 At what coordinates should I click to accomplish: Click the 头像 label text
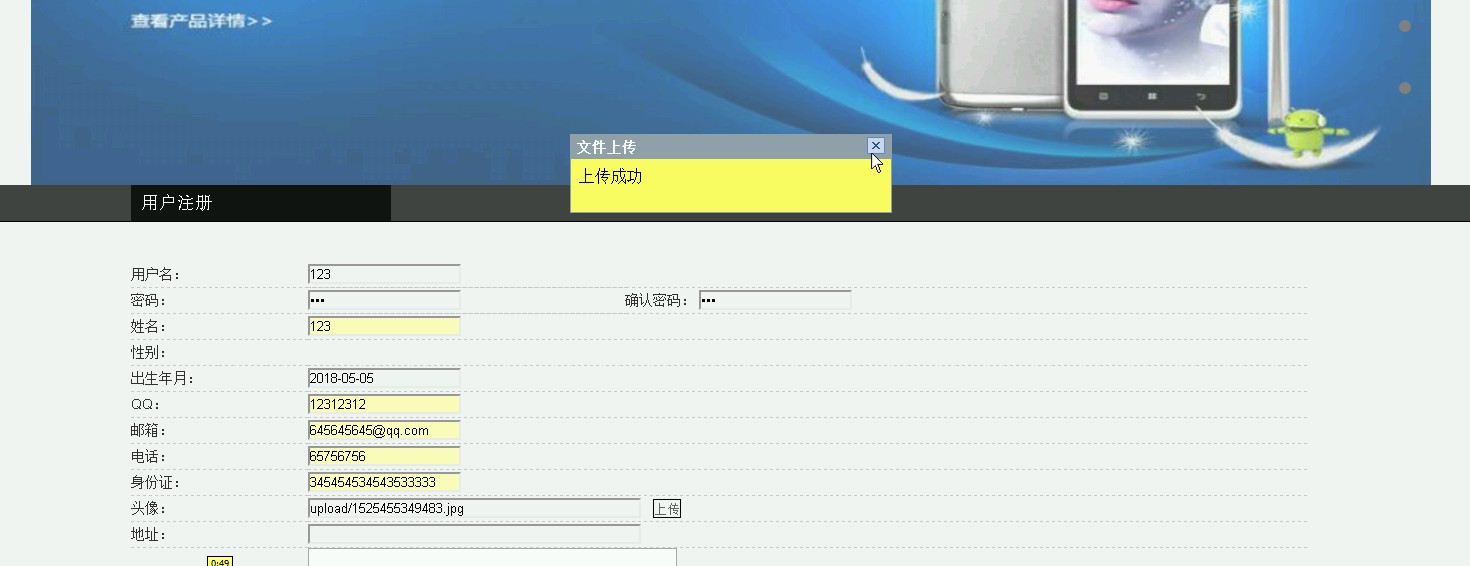[x=148, y=509]
